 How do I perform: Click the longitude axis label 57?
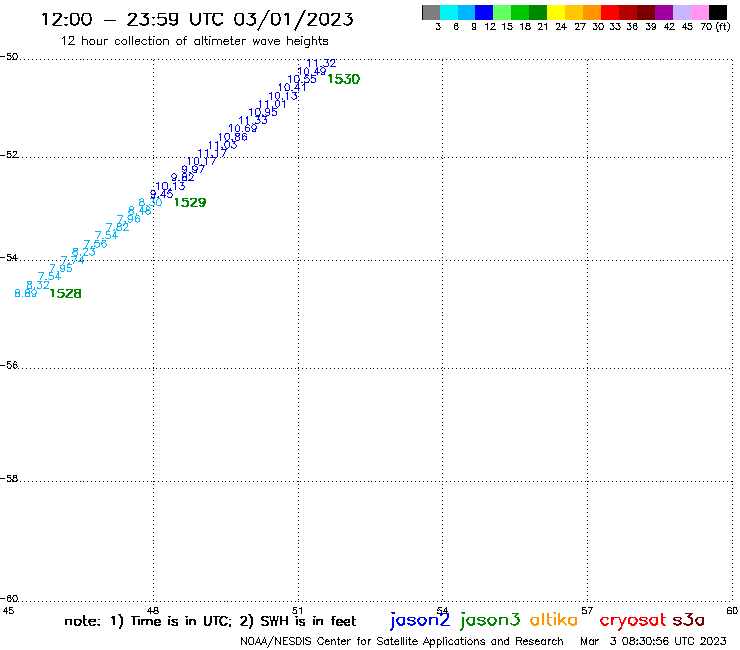pos(587,611)
